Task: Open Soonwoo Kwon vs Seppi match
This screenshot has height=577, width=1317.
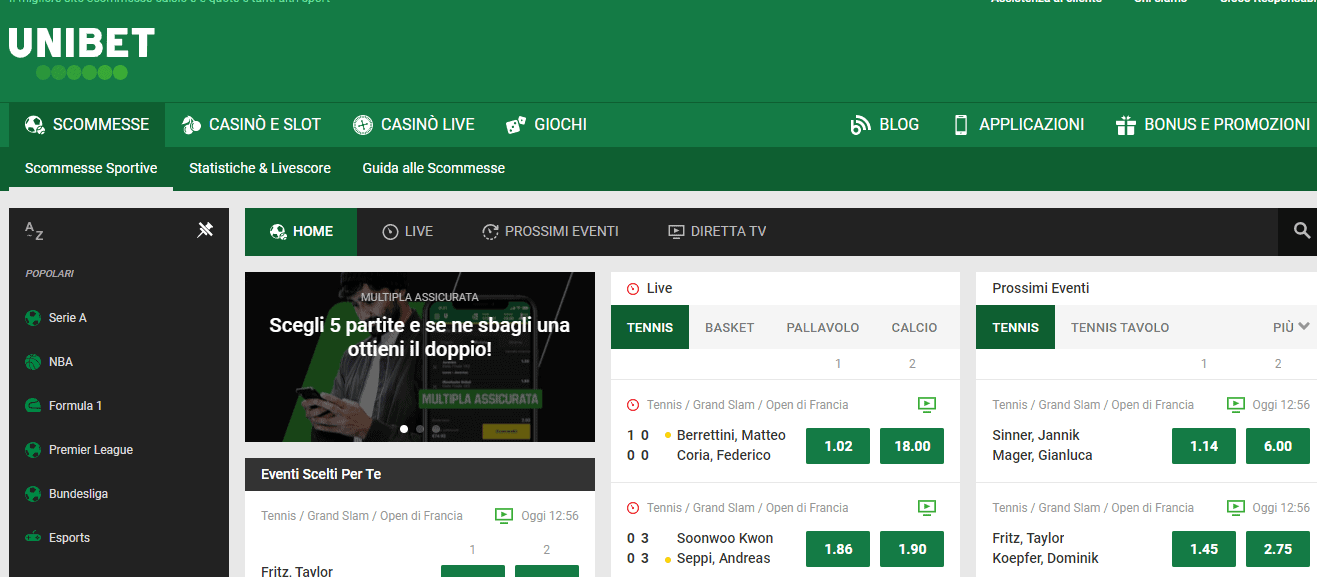Action: [x=726, y=548]
